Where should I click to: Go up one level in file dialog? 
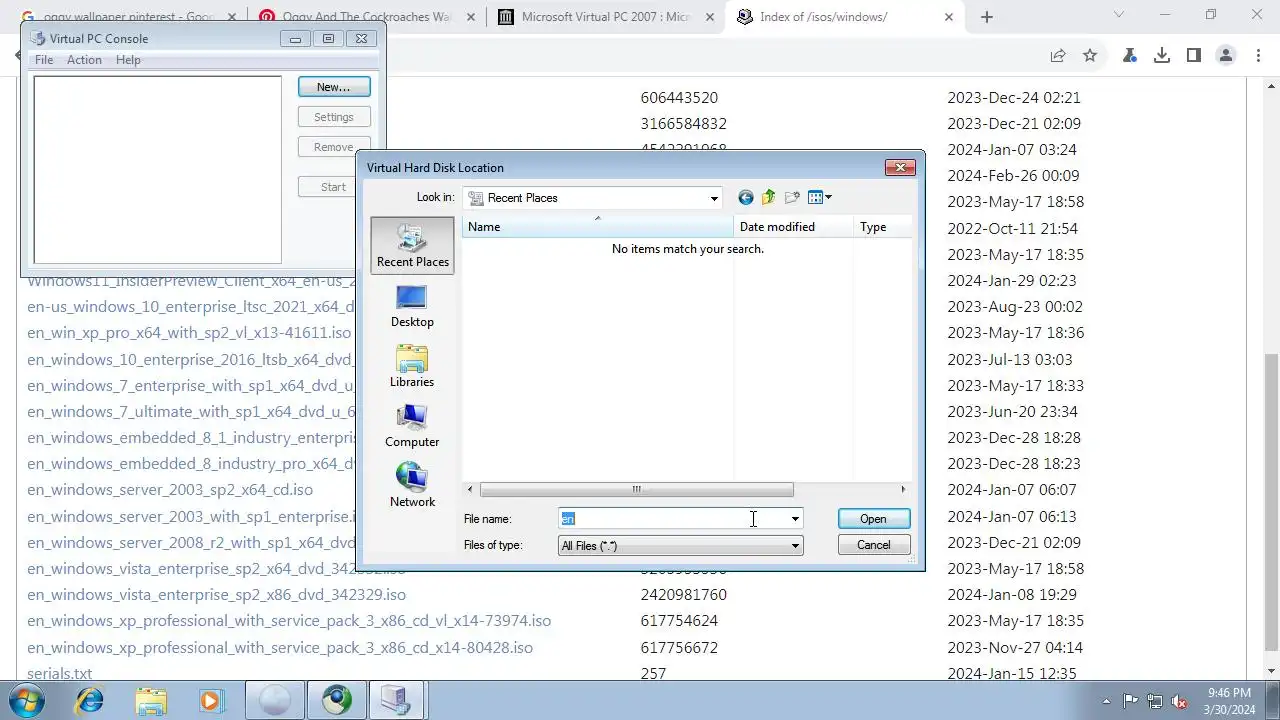pyautogui.click(x=769, y=198)
